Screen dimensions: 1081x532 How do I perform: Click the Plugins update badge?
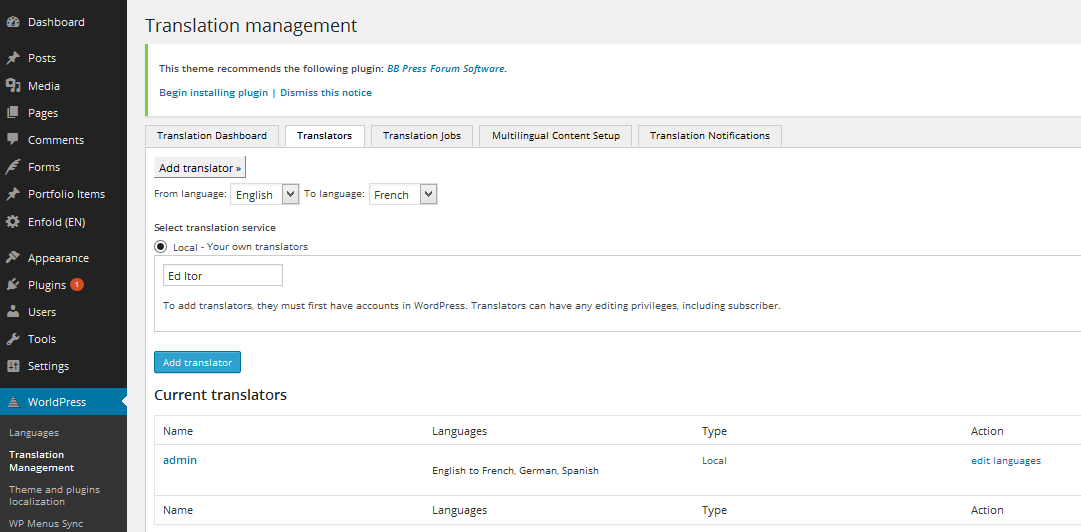tap(77, 285)
